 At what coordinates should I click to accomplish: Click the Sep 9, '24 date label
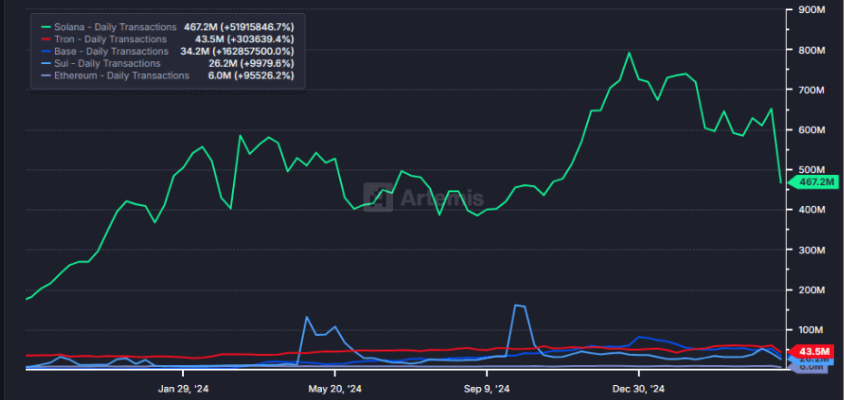pos(488,388)
